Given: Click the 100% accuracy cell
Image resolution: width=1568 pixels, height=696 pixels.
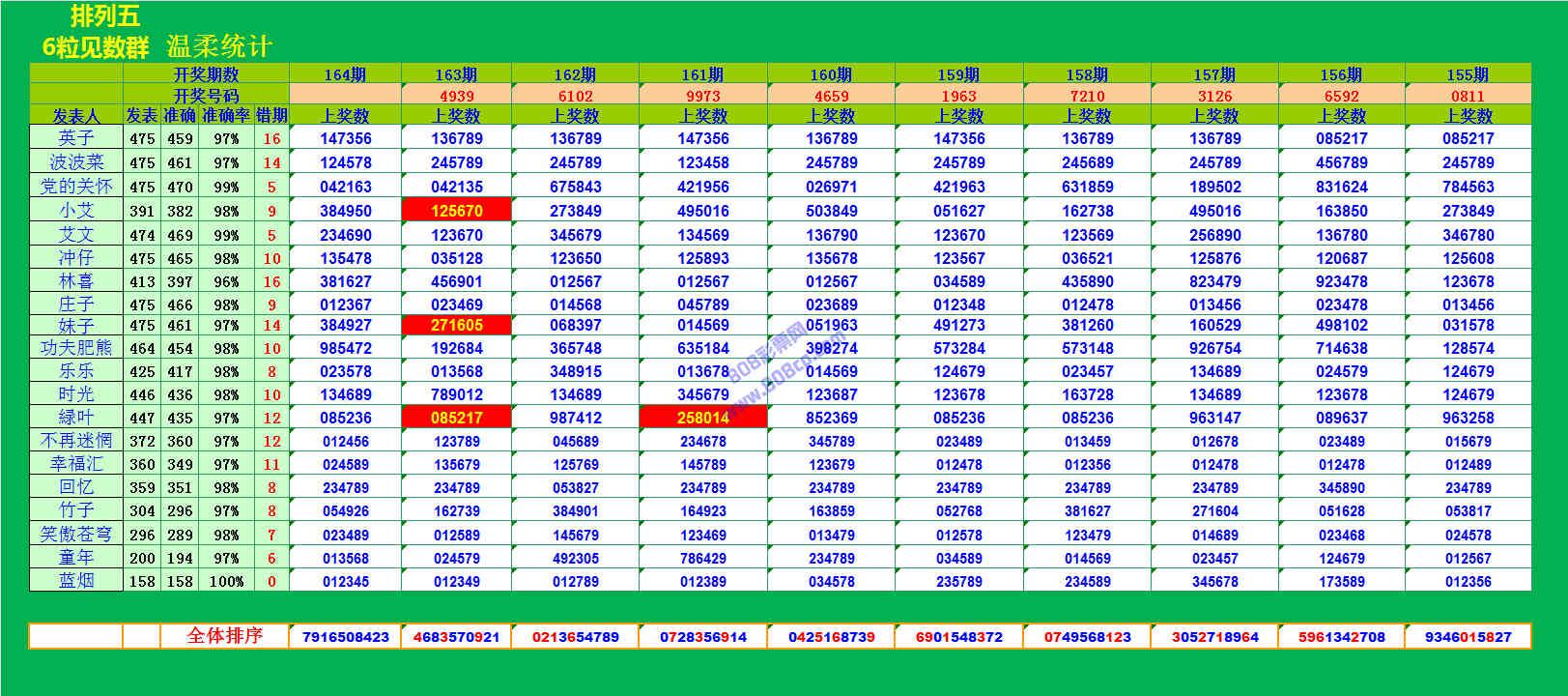Looking at the screenshot, I should (226, 582).
